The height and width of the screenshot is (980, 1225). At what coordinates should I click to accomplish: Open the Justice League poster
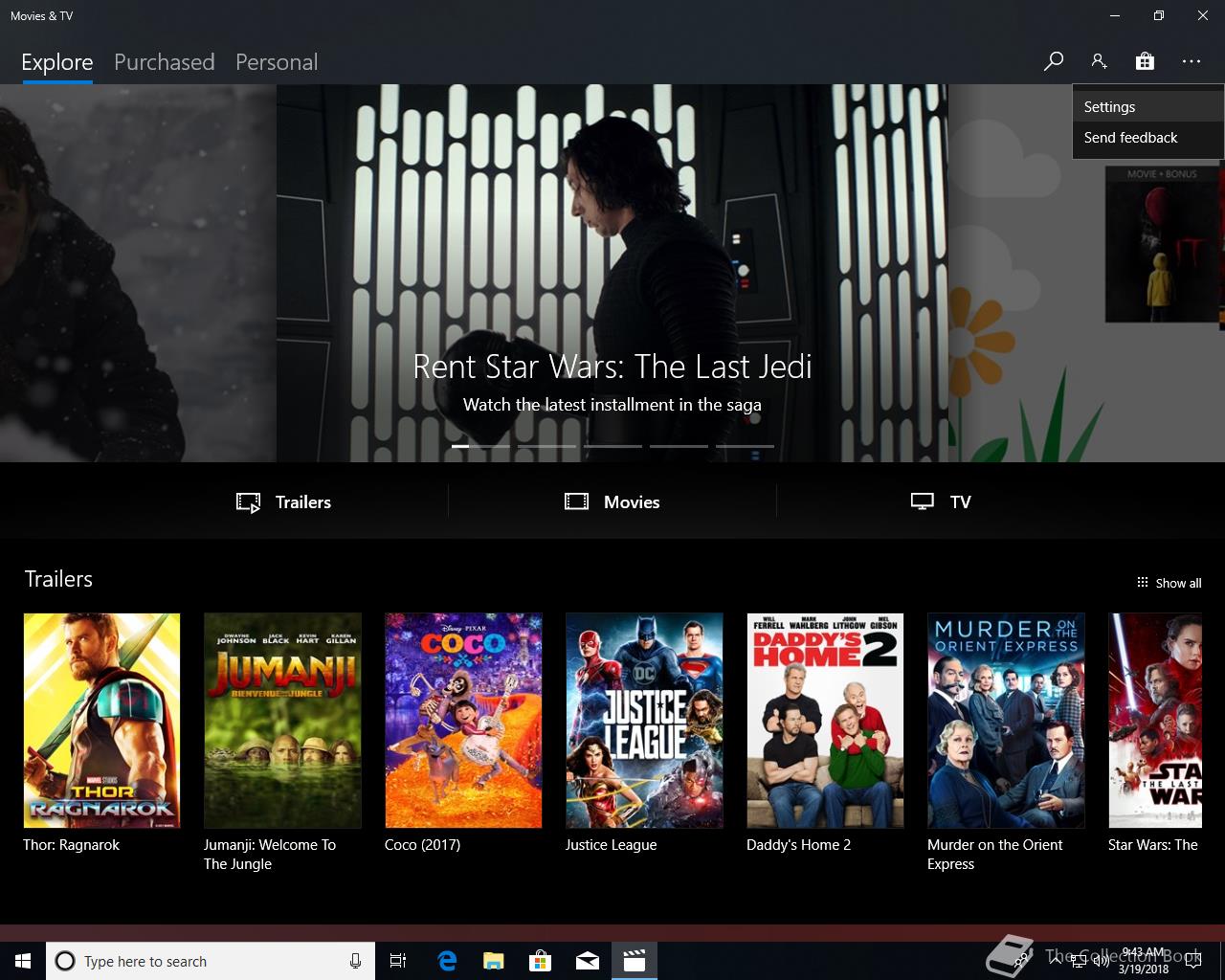[644, 721]
